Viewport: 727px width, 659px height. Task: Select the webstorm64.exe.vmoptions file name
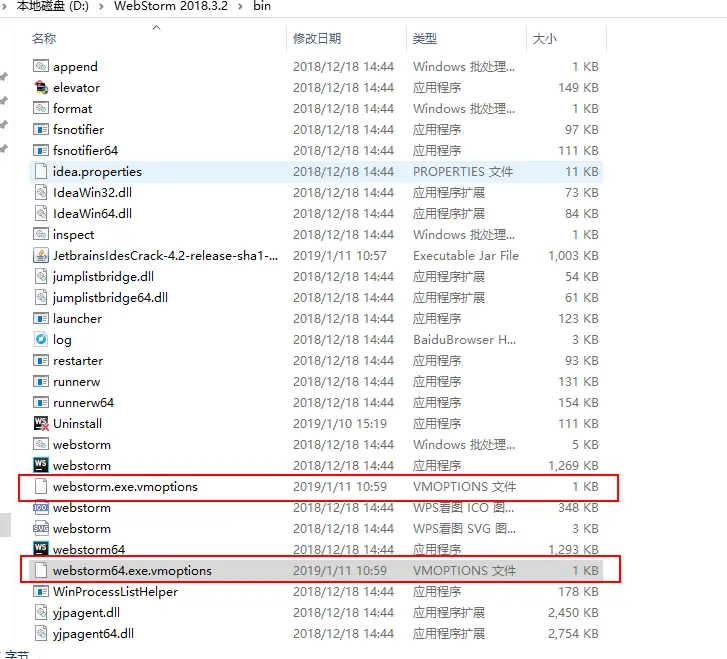(x=132, y=570)
